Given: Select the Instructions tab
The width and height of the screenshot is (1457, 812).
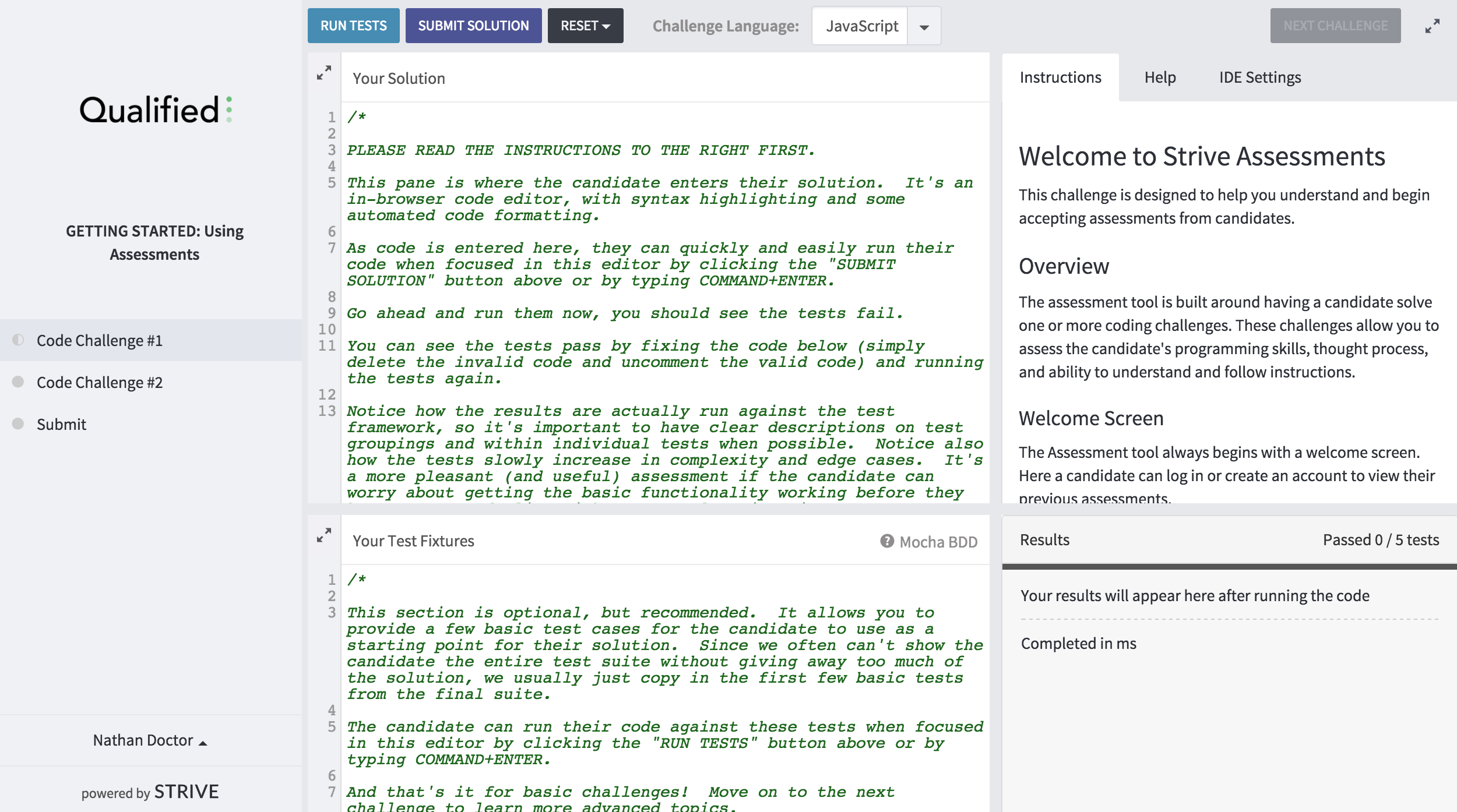Looking at the screenshot, I should click(x=1060, y=77).
